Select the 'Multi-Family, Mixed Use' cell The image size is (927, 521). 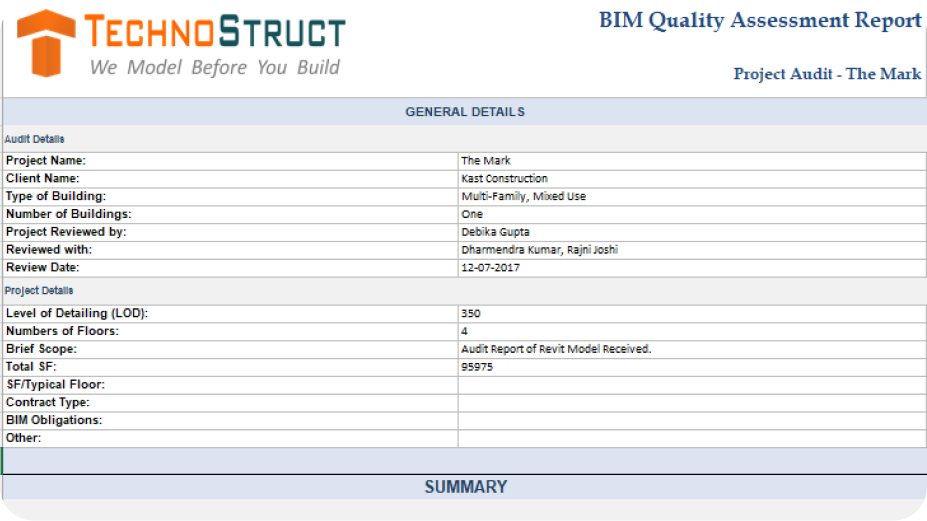(692, 196)
